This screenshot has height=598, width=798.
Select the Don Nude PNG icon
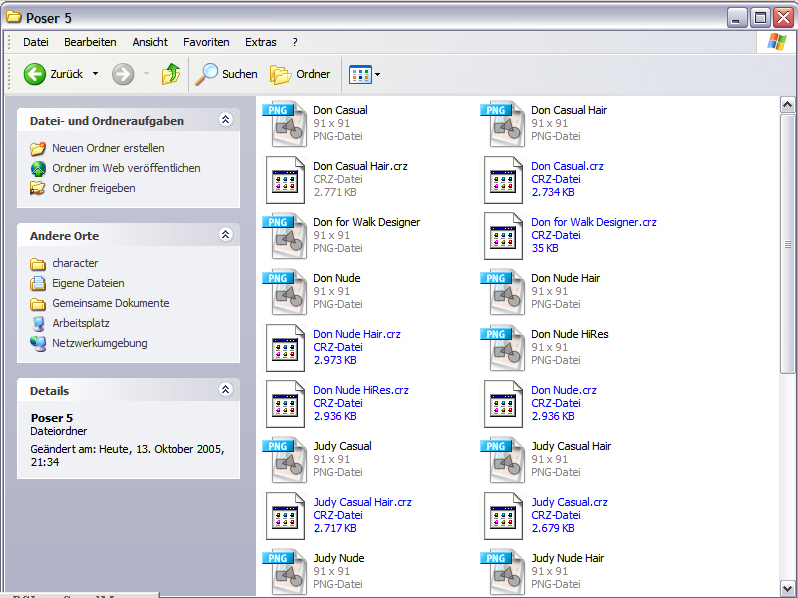pyautogui.click(x=285, y=292)
